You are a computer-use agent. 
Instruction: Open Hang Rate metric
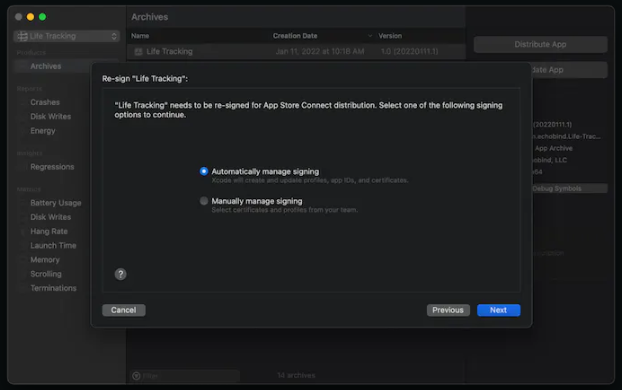(49, 231)
